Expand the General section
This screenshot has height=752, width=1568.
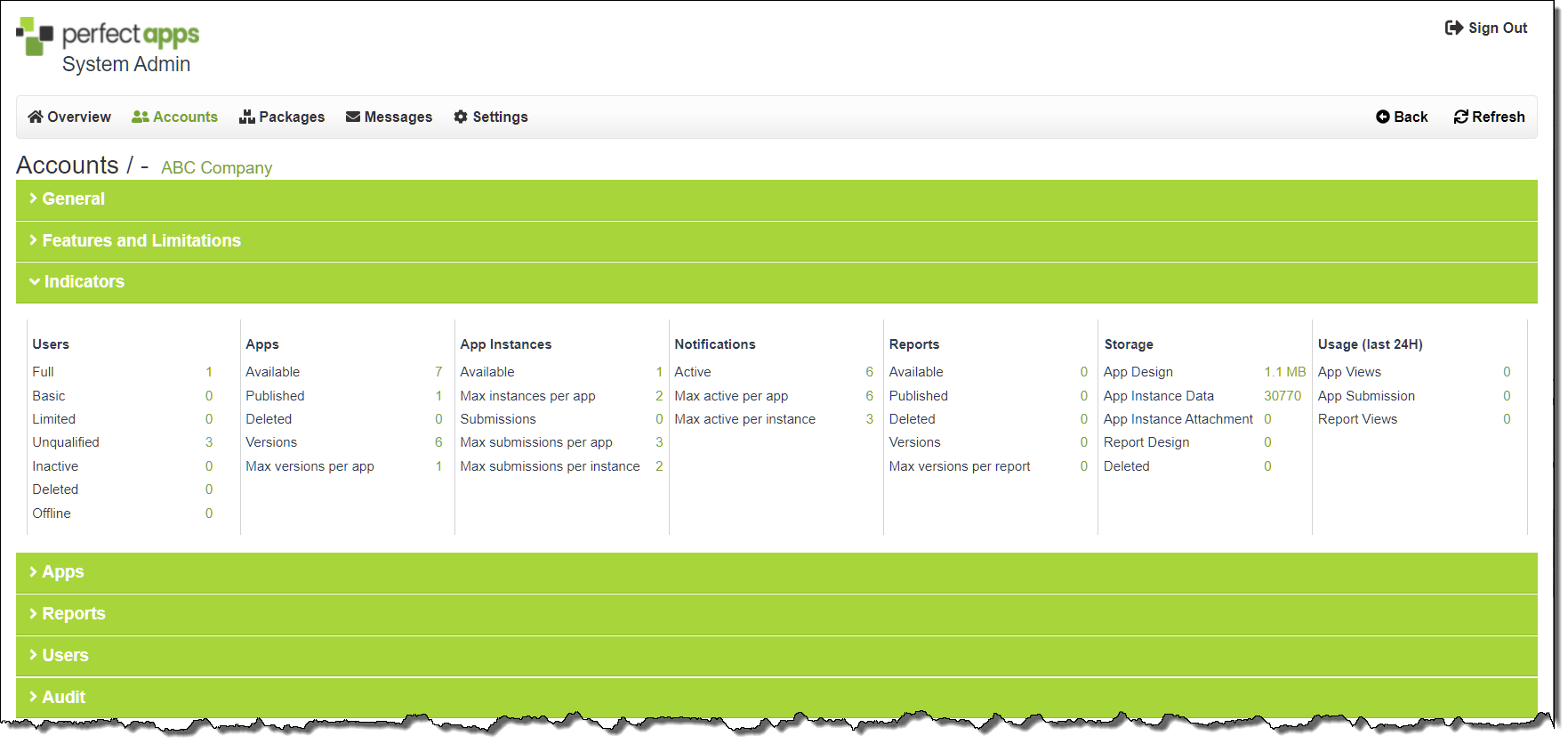click(x=776, y=199)
